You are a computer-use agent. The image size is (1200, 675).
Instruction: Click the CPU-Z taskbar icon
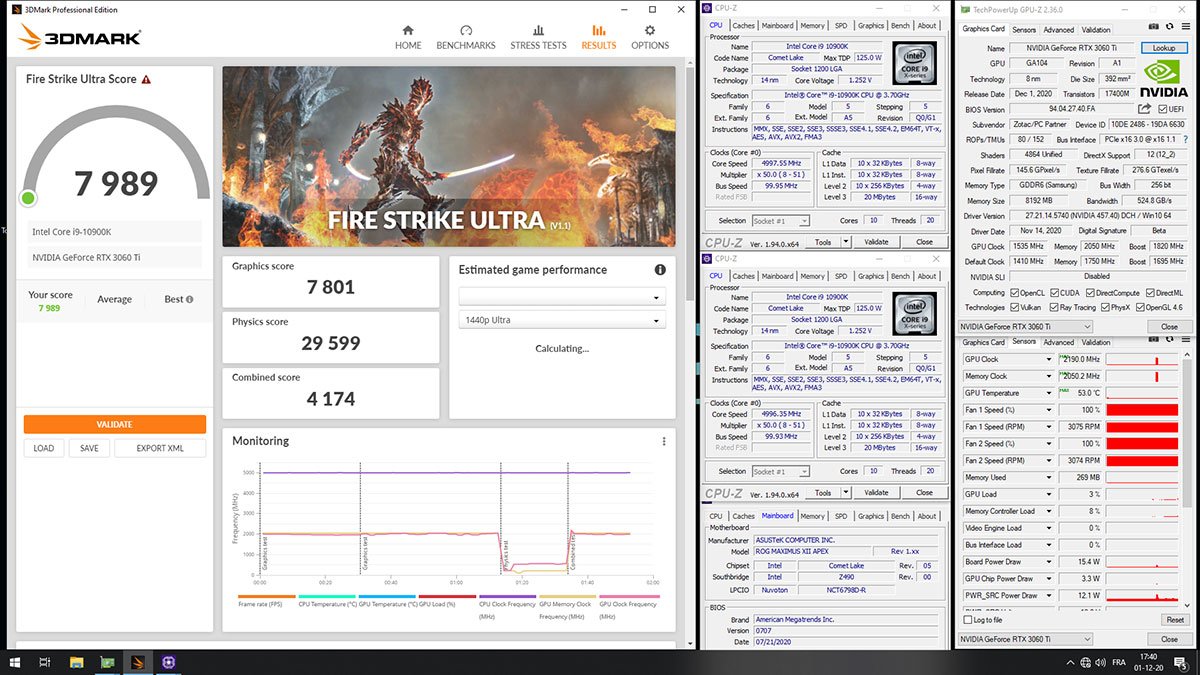click(x=169, y=662)
